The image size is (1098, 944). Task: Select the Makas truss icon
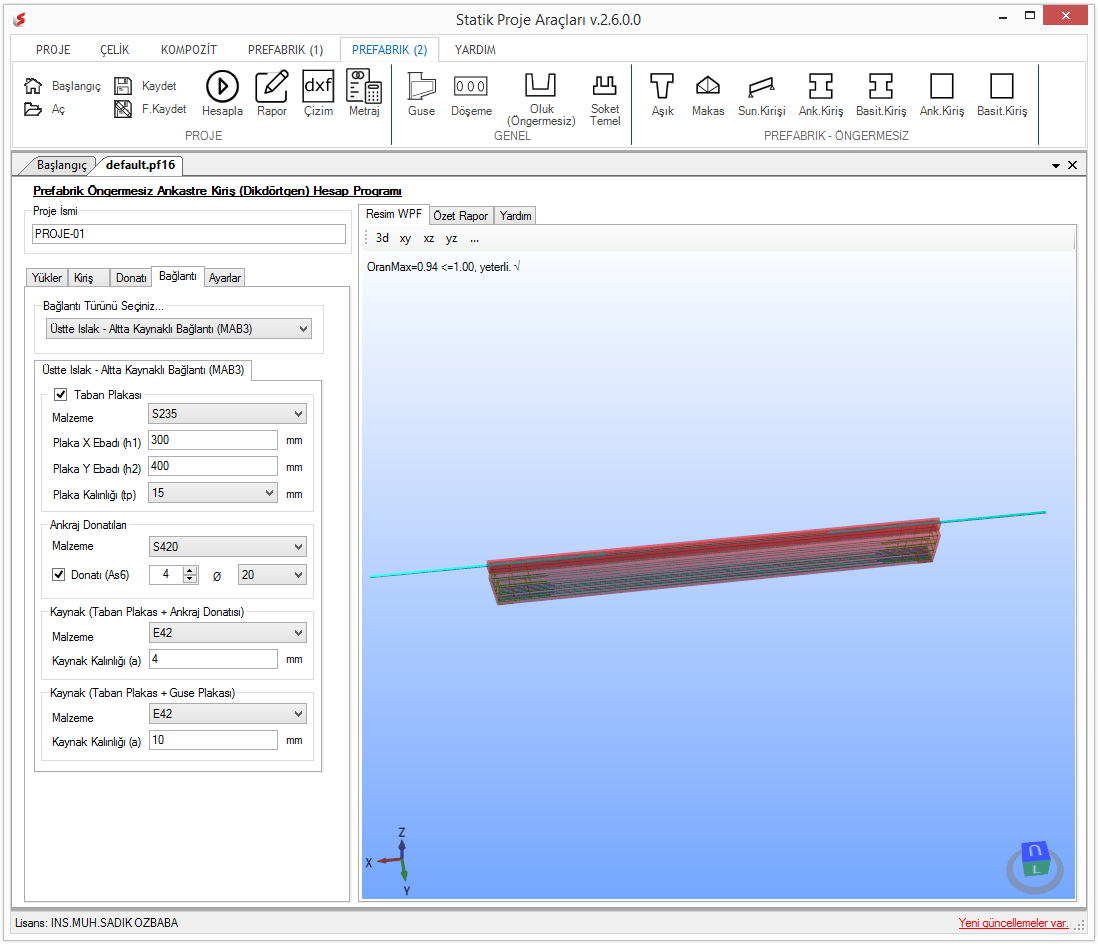tap(708, 85)
